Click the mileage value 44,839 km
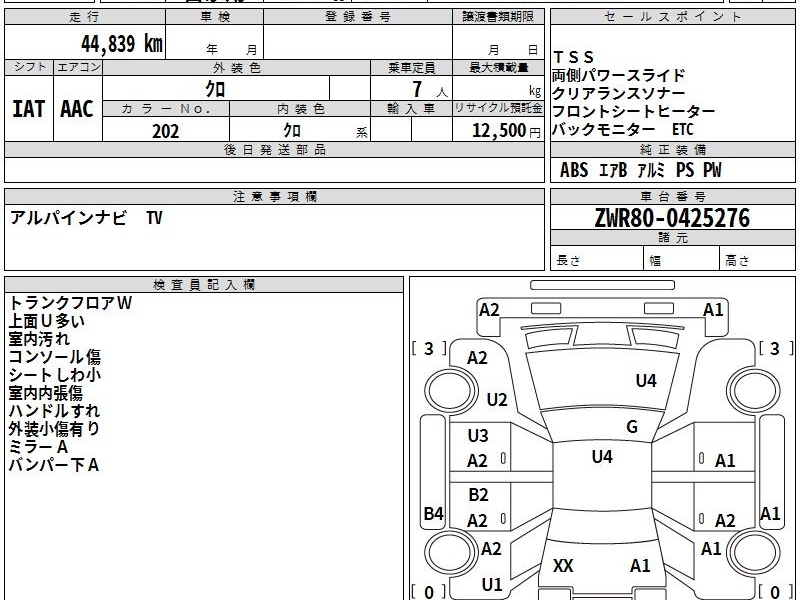The width and height of the screenshot is (800, 600). pyautogui.click(x=122, y=44)
